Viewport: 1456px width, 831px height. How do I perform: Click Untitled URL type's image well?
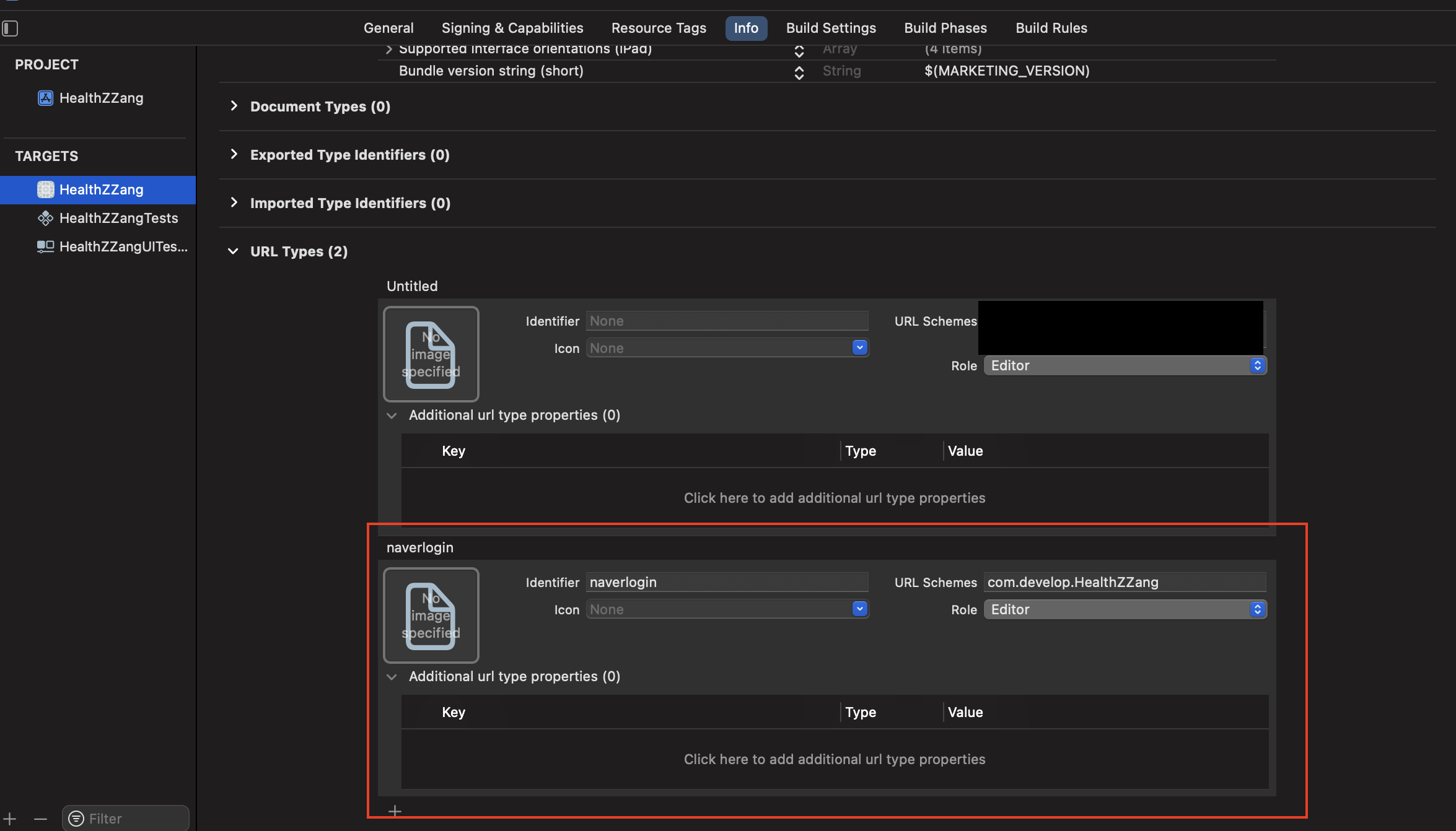point(431,354)
